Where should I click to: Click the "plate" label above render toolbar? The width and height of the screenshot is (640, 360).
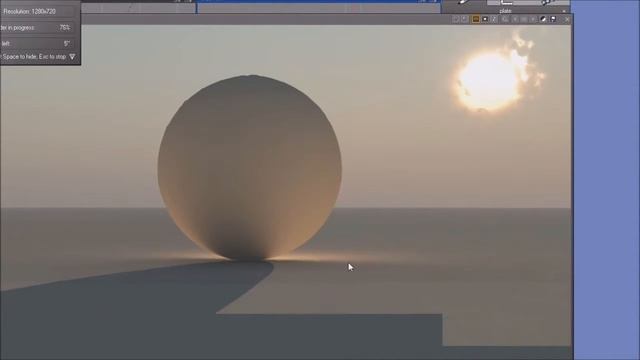pyautogui.click(x=505, y=11)
